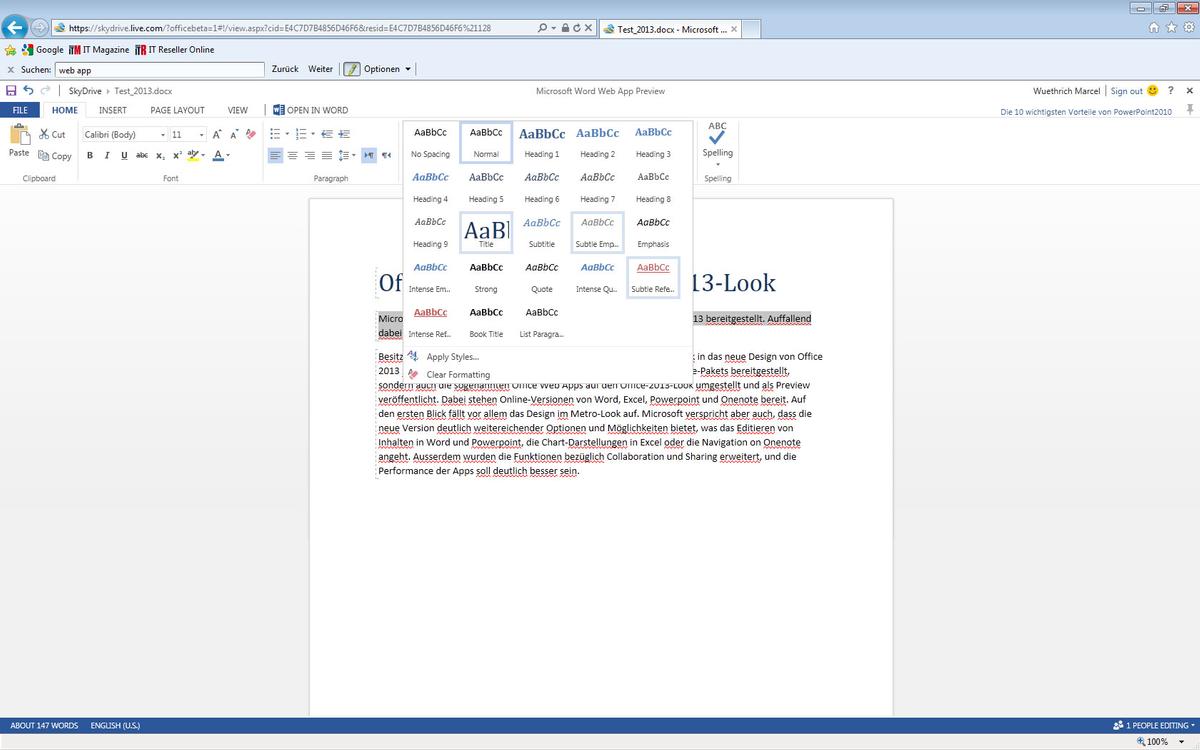The height and width of the screenshot is (750, 1200).
Task: Set right-to-left text direction
Action: point(387,155)
